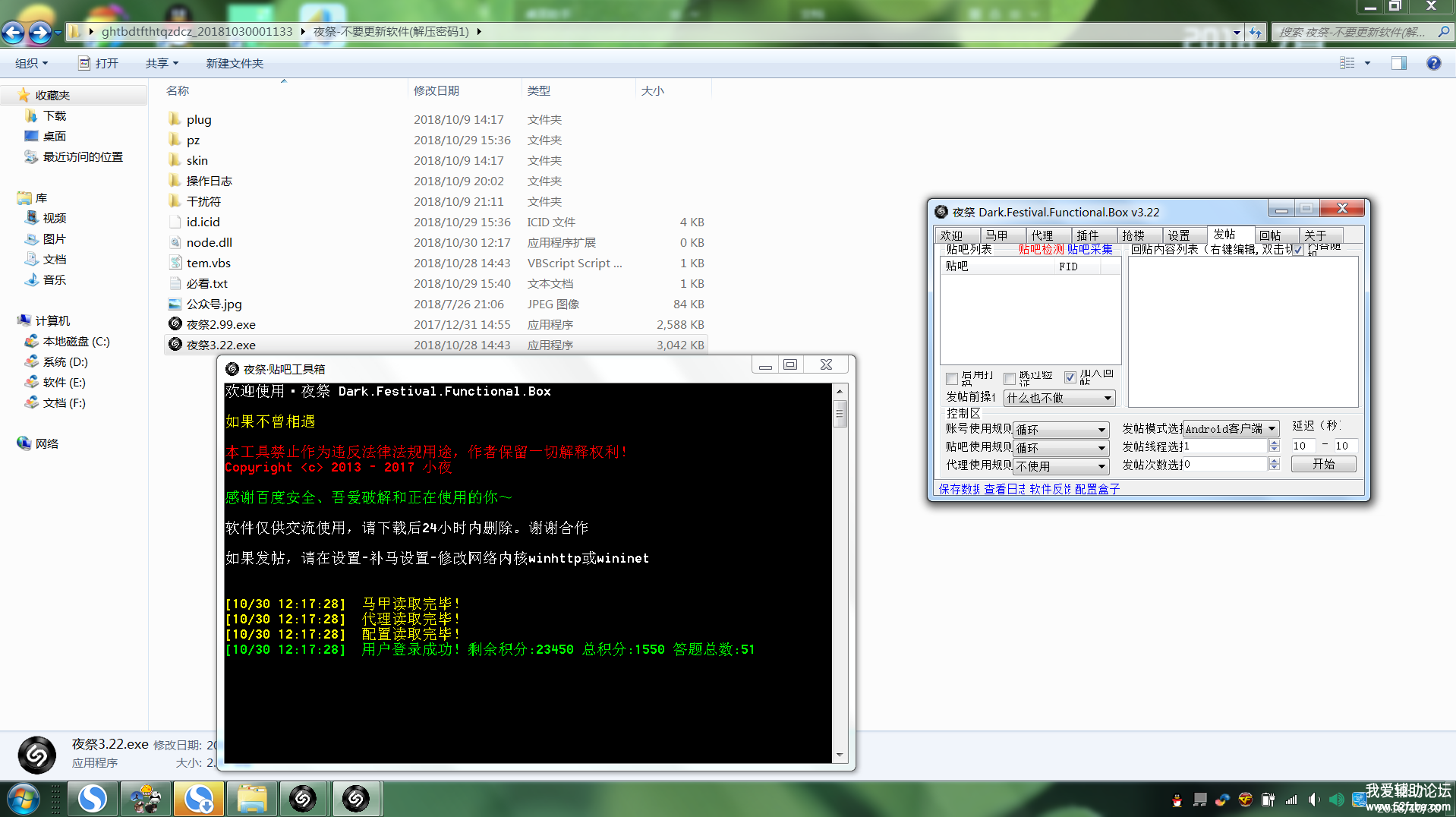Click the first delay input showing 10
Screen dimensions: 1456x817
click(1303, 446)
